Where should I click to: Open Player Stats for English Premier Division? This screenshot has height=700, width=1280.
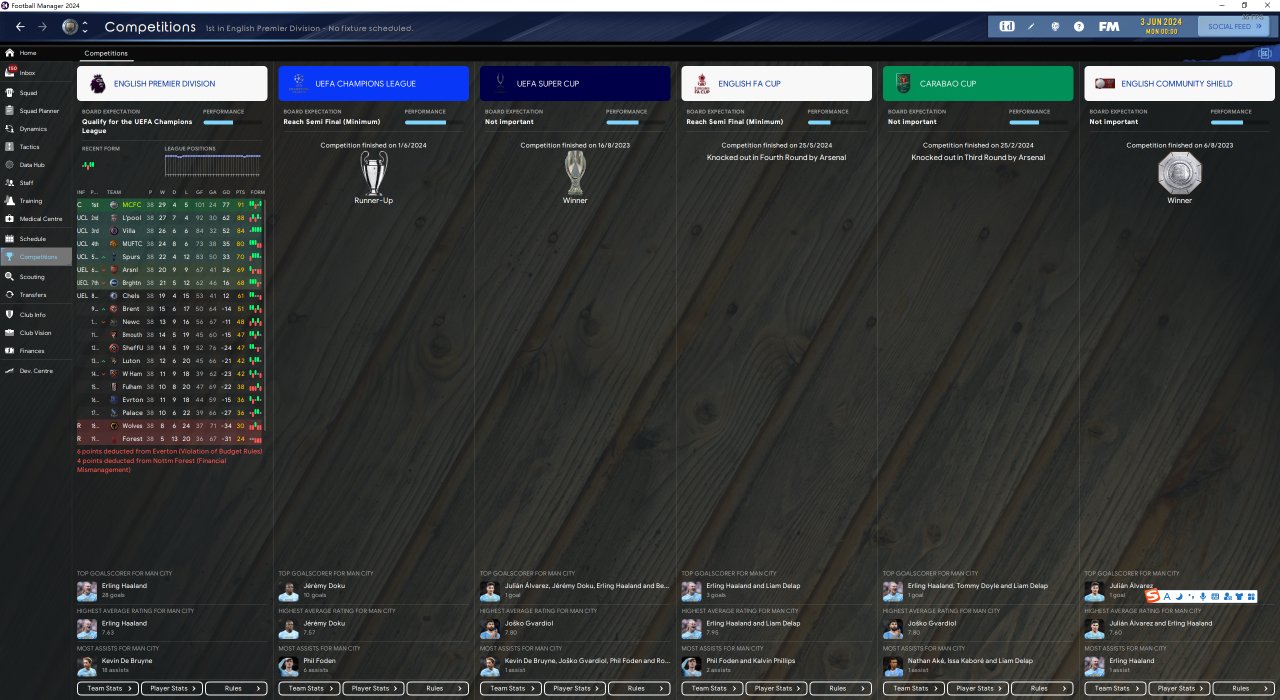172,688
